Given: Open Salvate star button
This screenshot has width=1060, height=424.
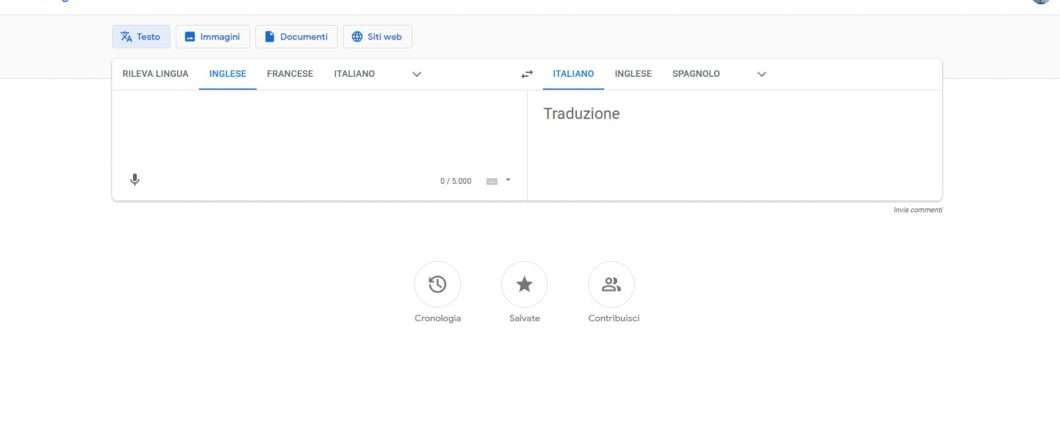Looking at the screenshot, I should [x=525, y=285].
